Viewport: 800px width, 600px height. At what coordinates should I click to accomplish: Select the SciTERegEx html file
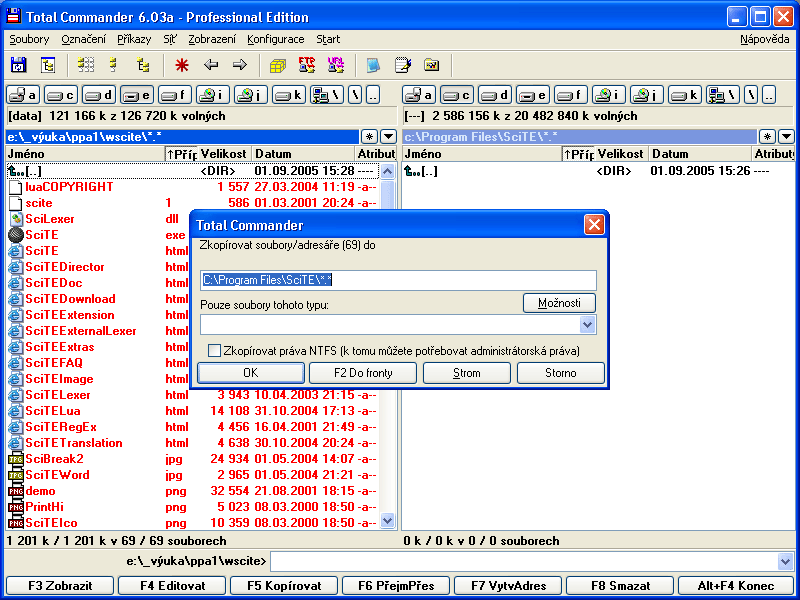pos(193,427)
